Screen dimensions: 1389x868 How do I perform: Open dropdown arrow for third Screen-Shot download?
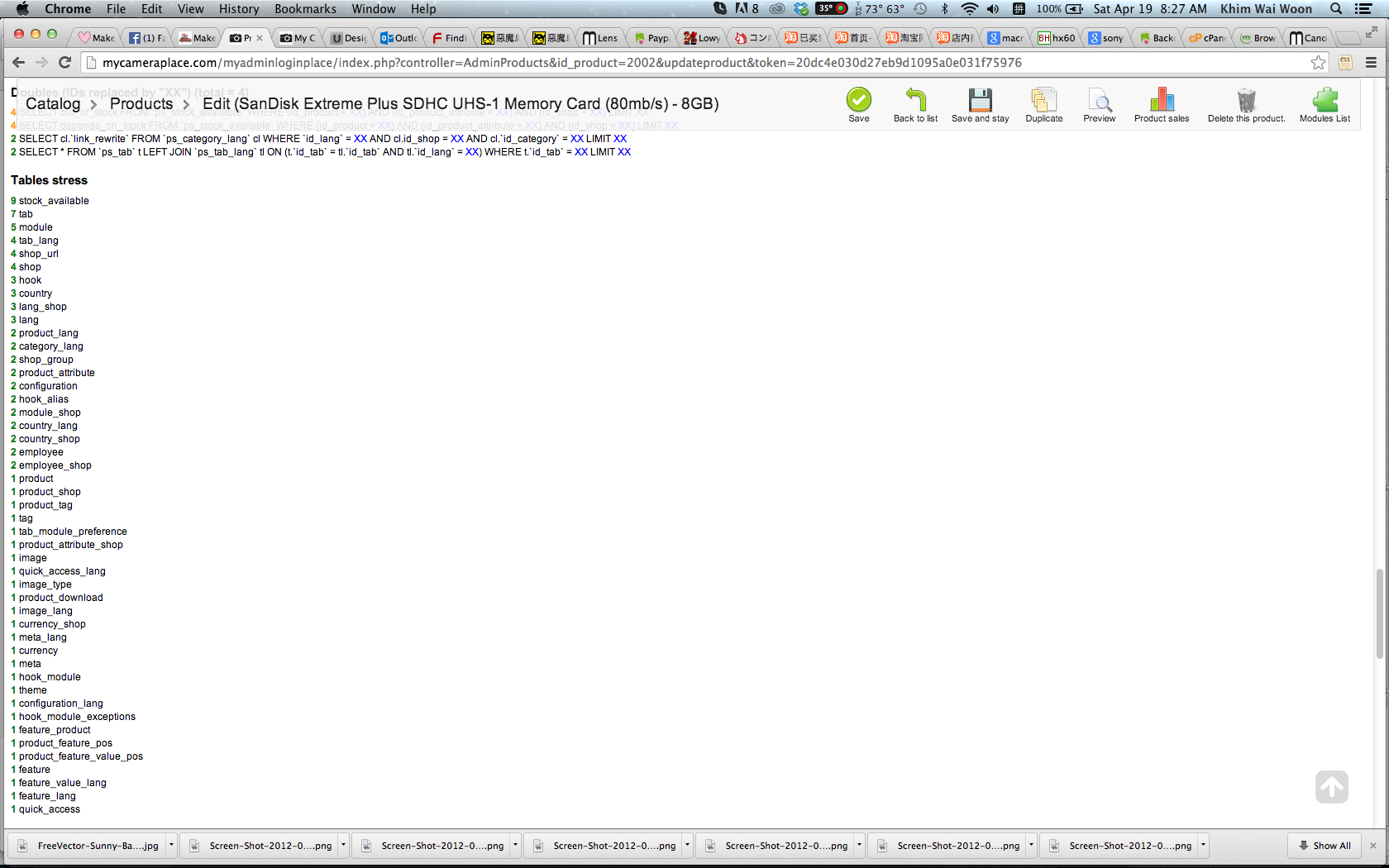[x=687, y=846]
